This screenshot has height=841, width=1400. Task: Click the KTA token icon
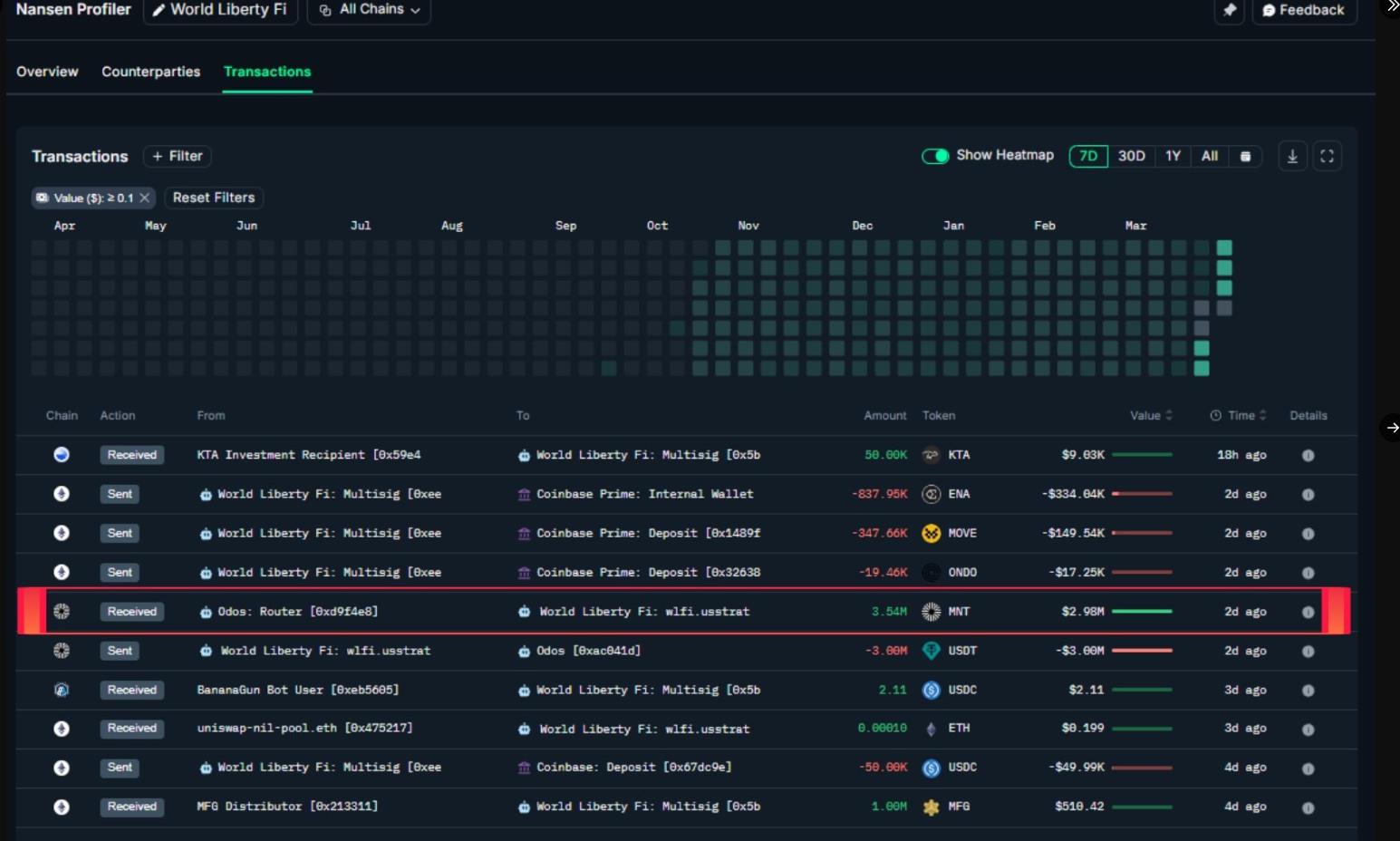click(931, 455)
